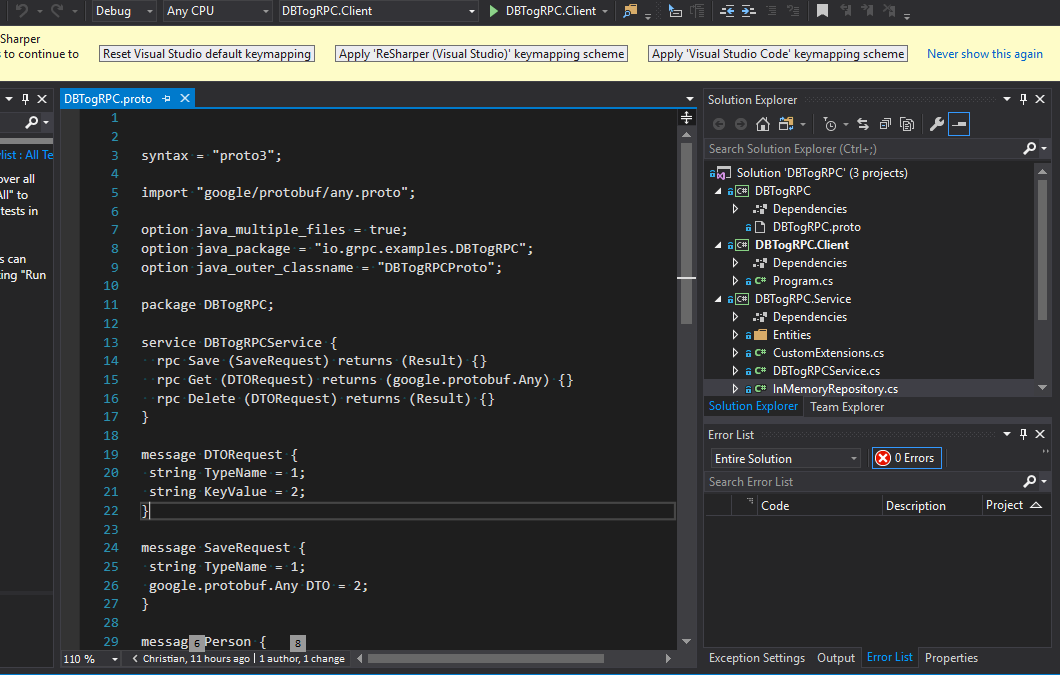Select DBTogRPC.proto in Solution Explorer

point(816,227)
